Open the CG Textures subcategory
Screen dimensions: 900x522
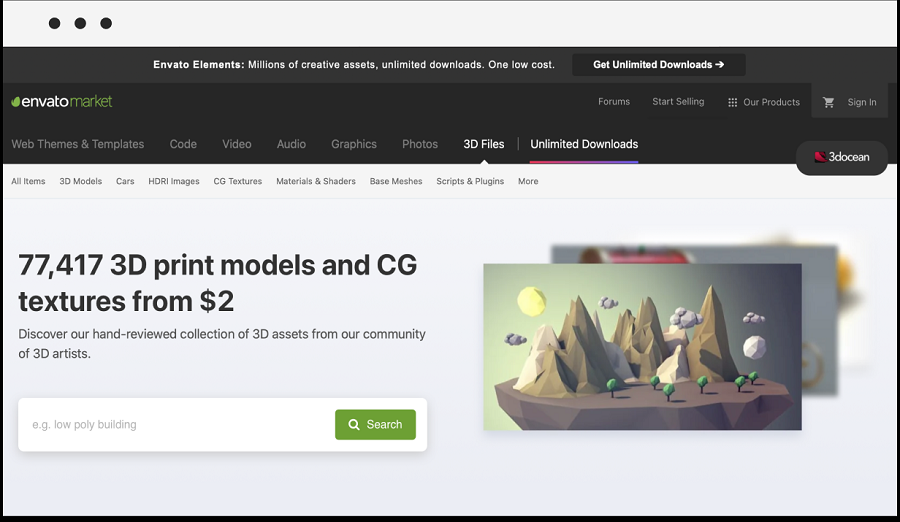238,181
